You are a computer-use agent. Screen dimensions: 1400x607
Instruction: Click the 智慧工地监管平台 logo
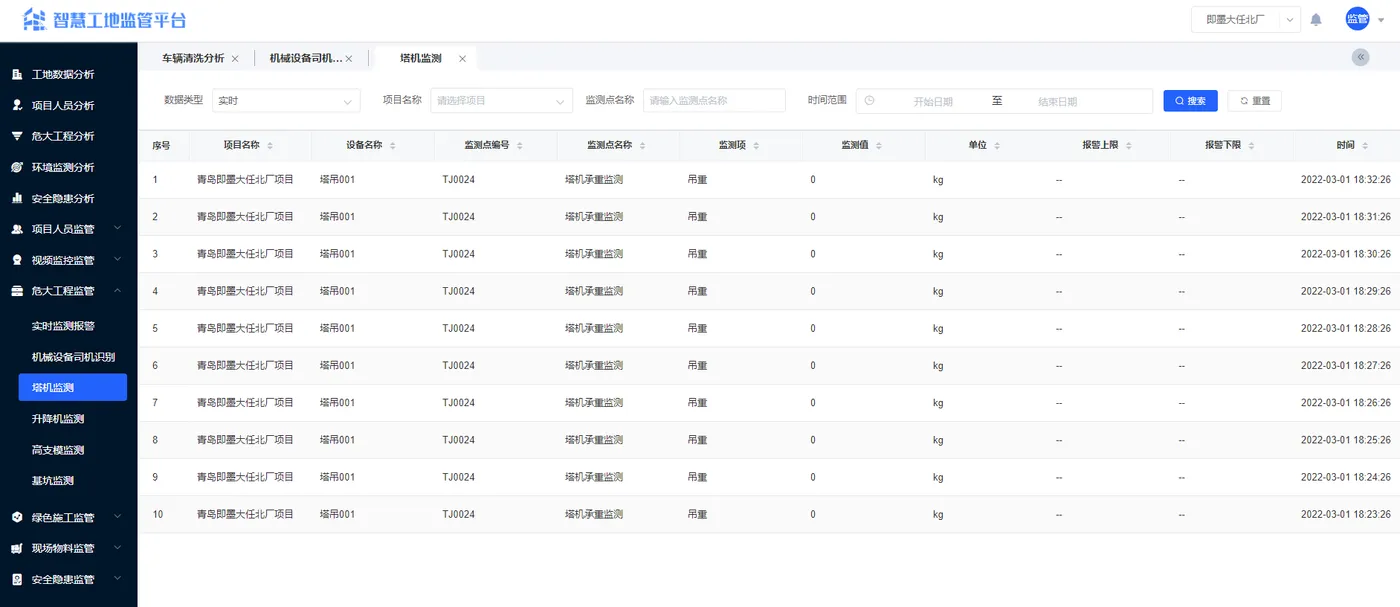(x=104, y=20)
